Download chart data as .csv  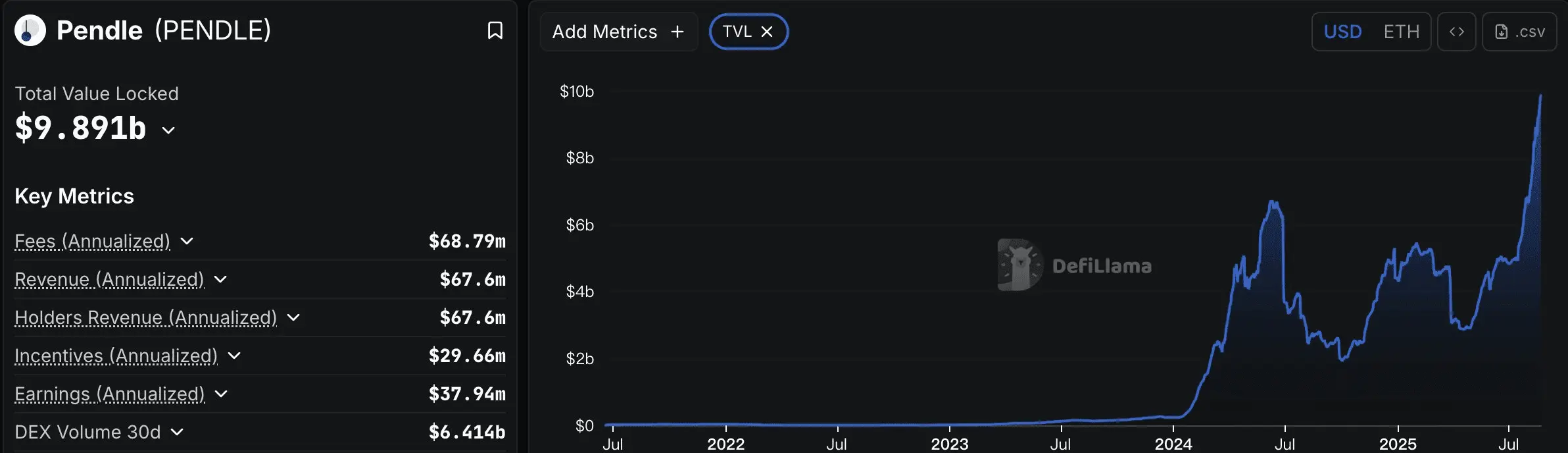[x=1519, y=32]
